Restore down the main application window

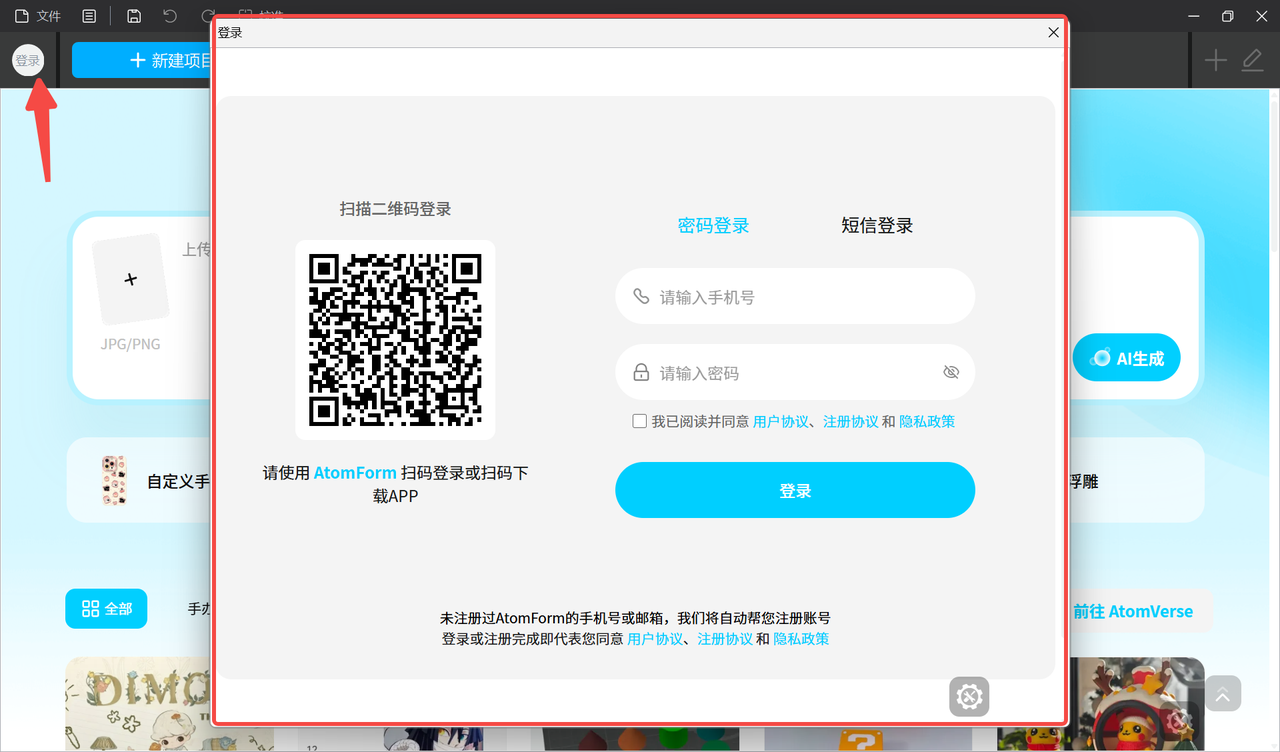click(1228, 16)
